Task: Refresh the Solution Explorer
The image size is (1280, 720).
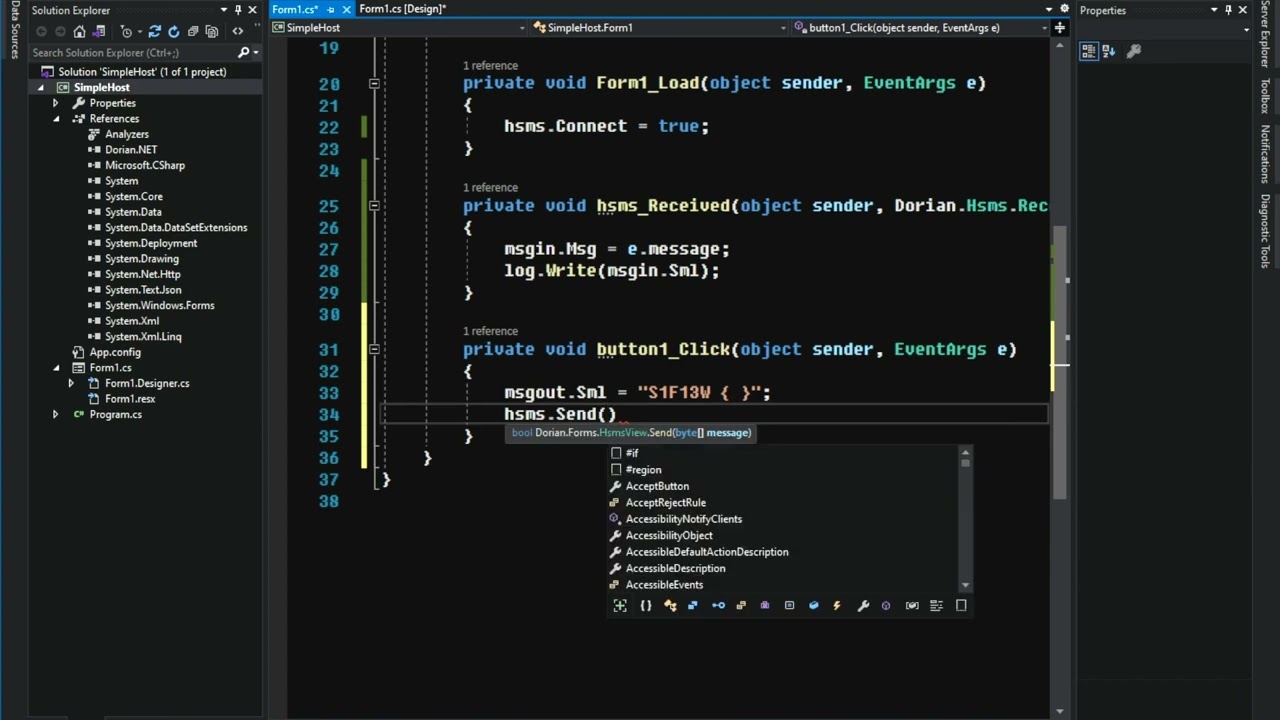Action: (172, 31)
